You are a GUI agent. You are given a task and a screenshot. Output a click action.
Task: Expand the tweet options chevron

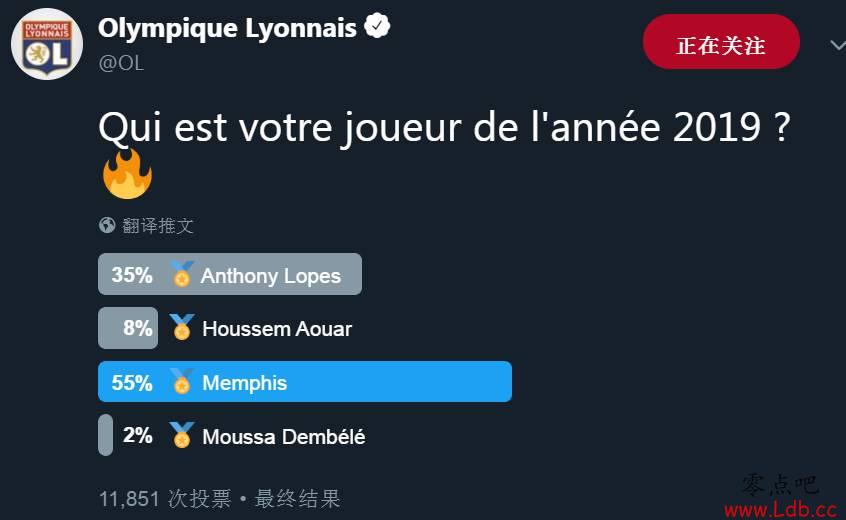point(838,45)
